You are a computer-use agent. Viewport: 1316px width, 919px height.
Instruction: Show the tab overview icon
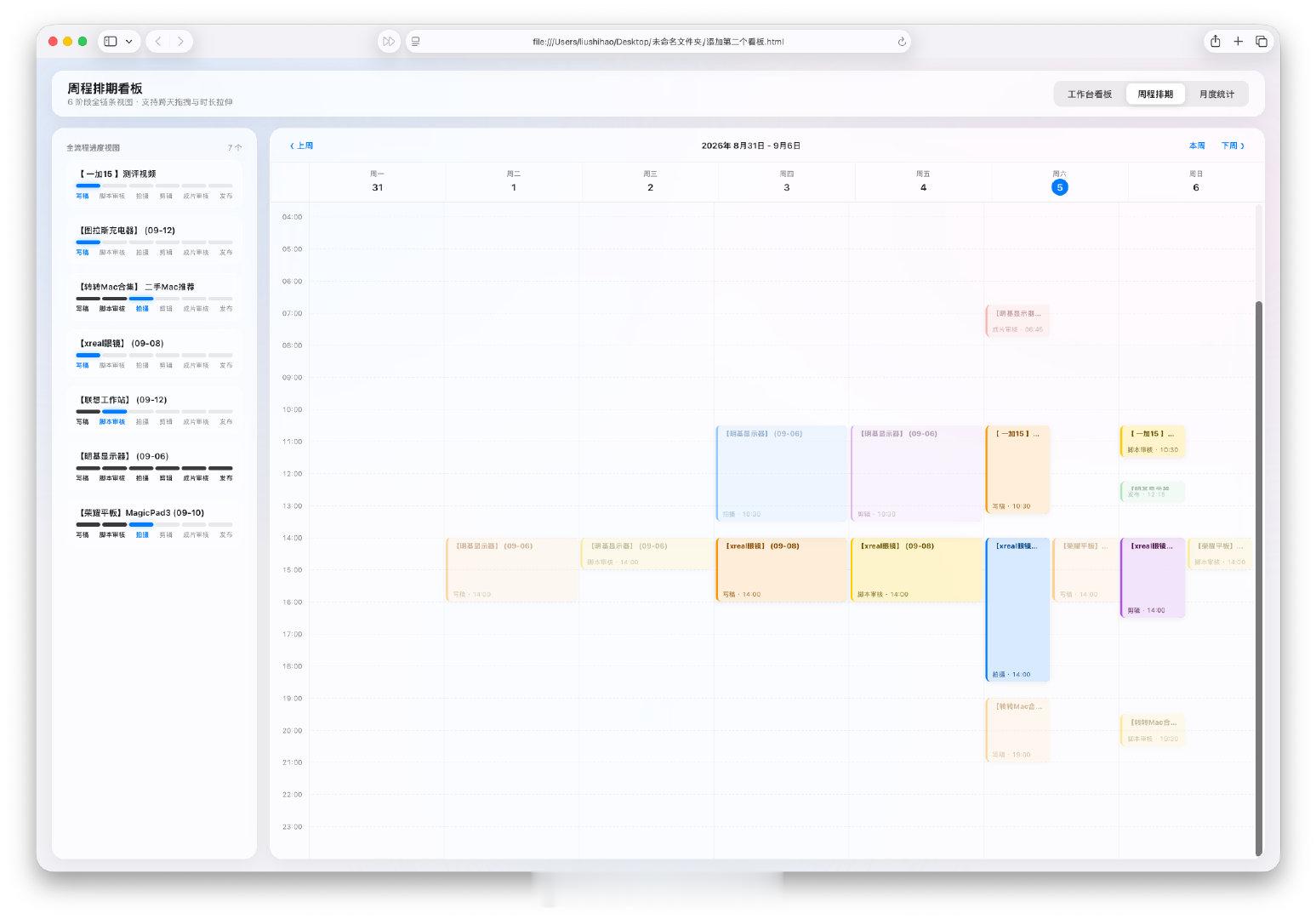tap(1262, 41)
